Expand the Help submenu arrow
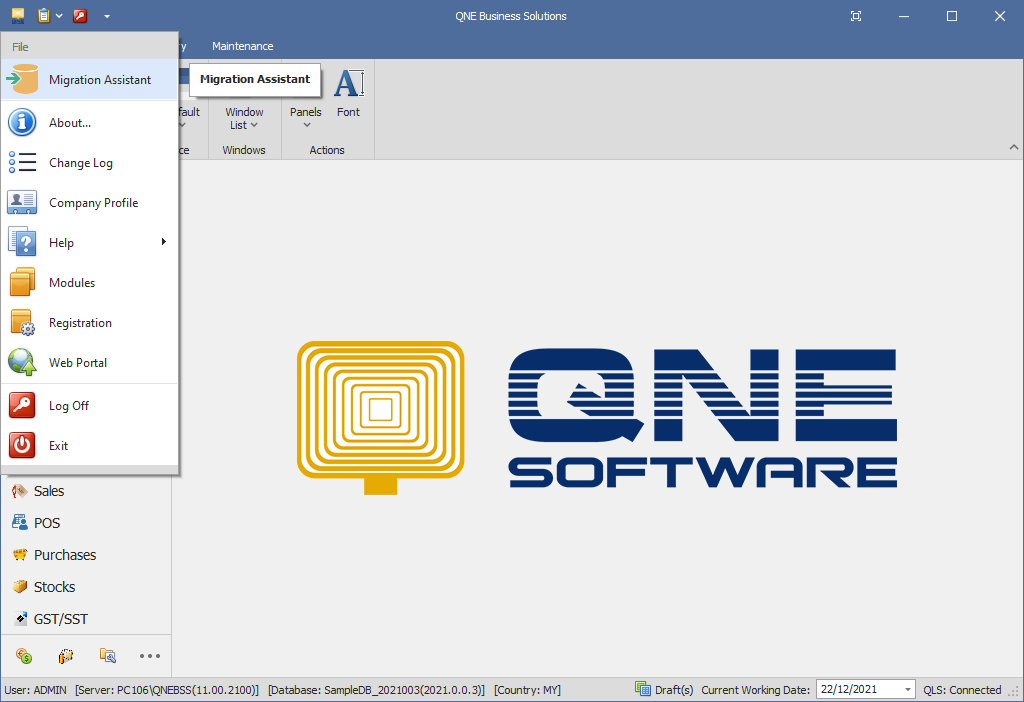The height and width of the screenshot is (702, 1024). click(163, 242)
